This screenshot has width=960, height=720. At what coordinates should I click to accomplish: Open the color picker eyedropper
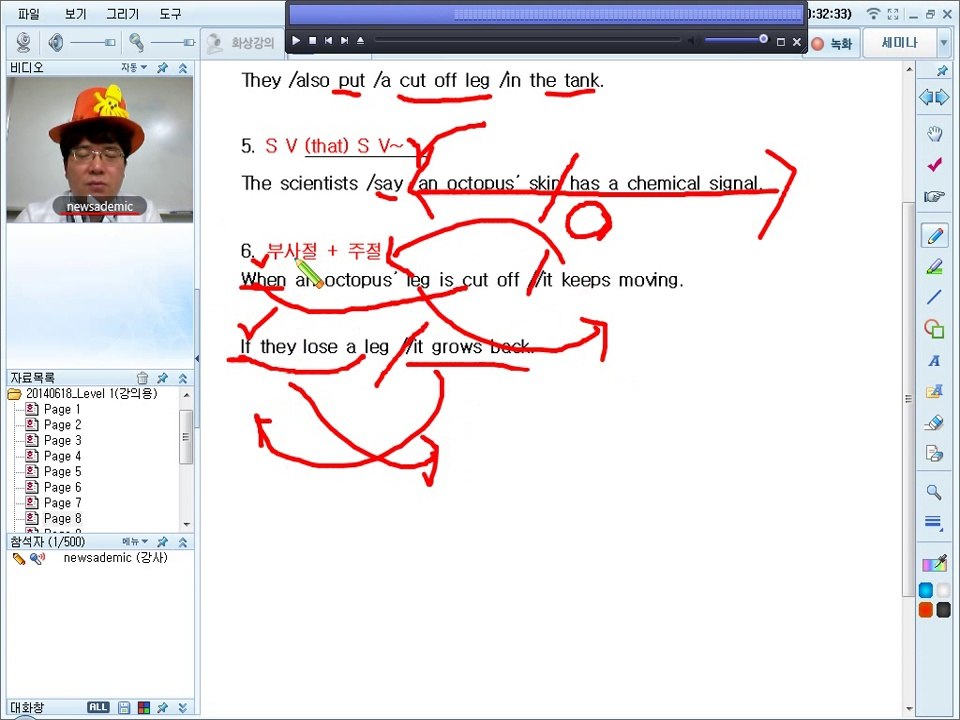click(934, 563)
